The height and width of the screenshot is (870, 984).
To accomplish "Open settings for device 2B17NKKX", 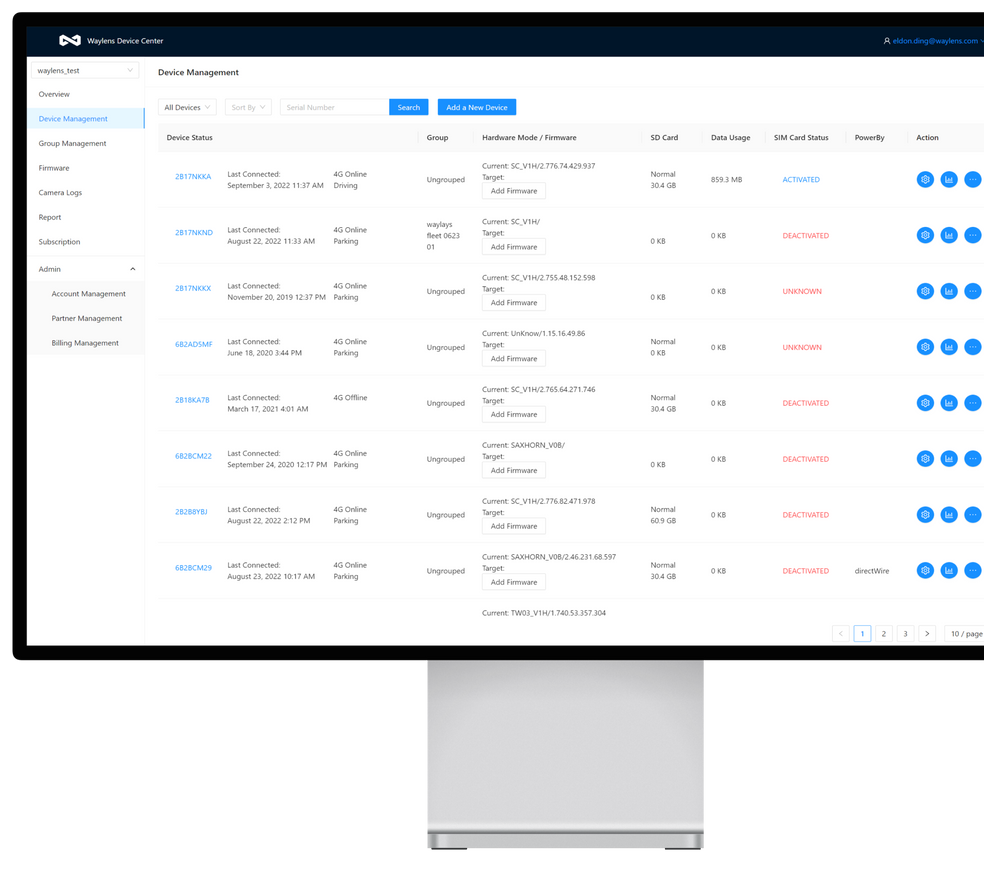I will (925, 291).
